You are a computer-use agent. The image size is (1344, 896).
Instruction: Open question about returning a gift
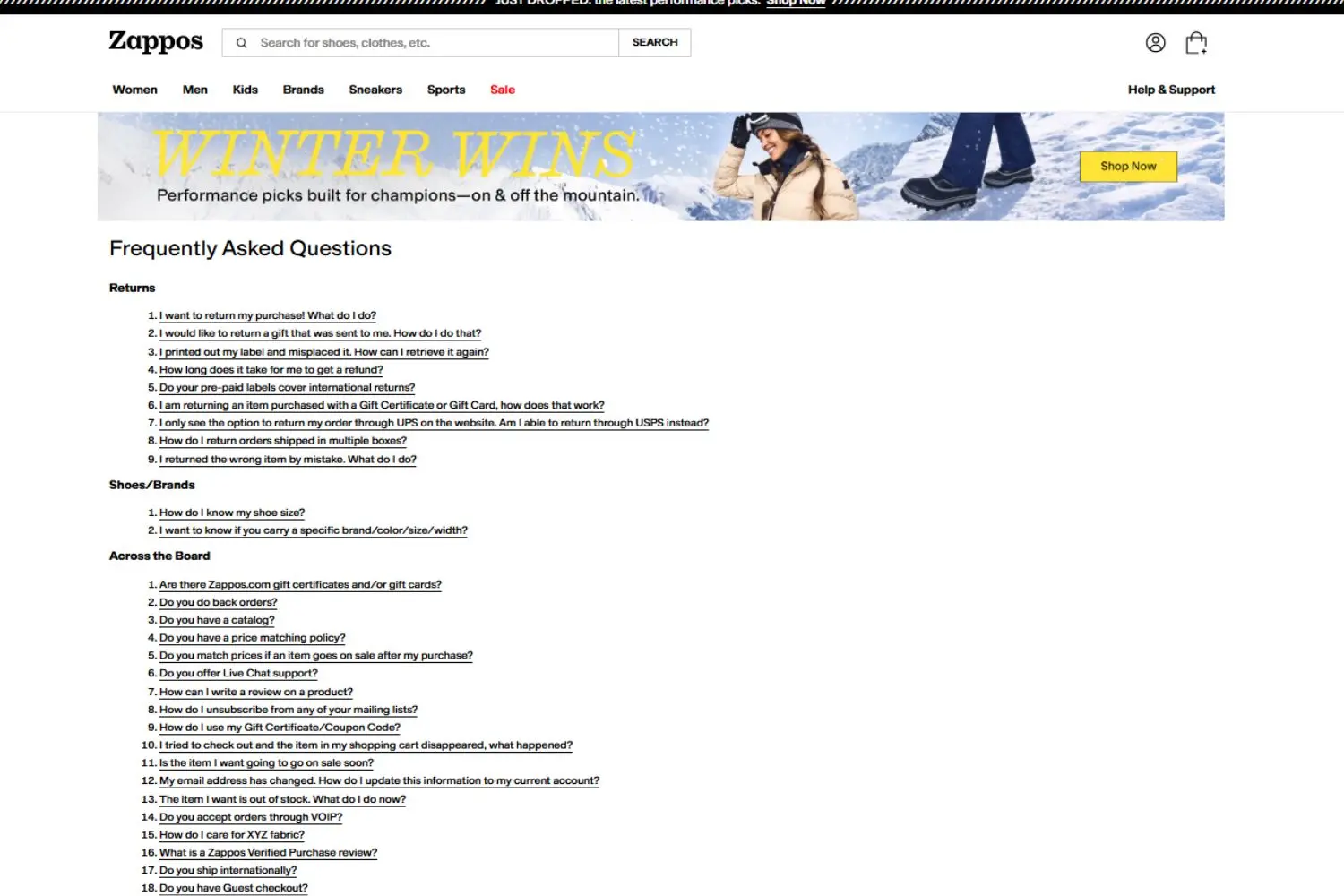[320, 333]
